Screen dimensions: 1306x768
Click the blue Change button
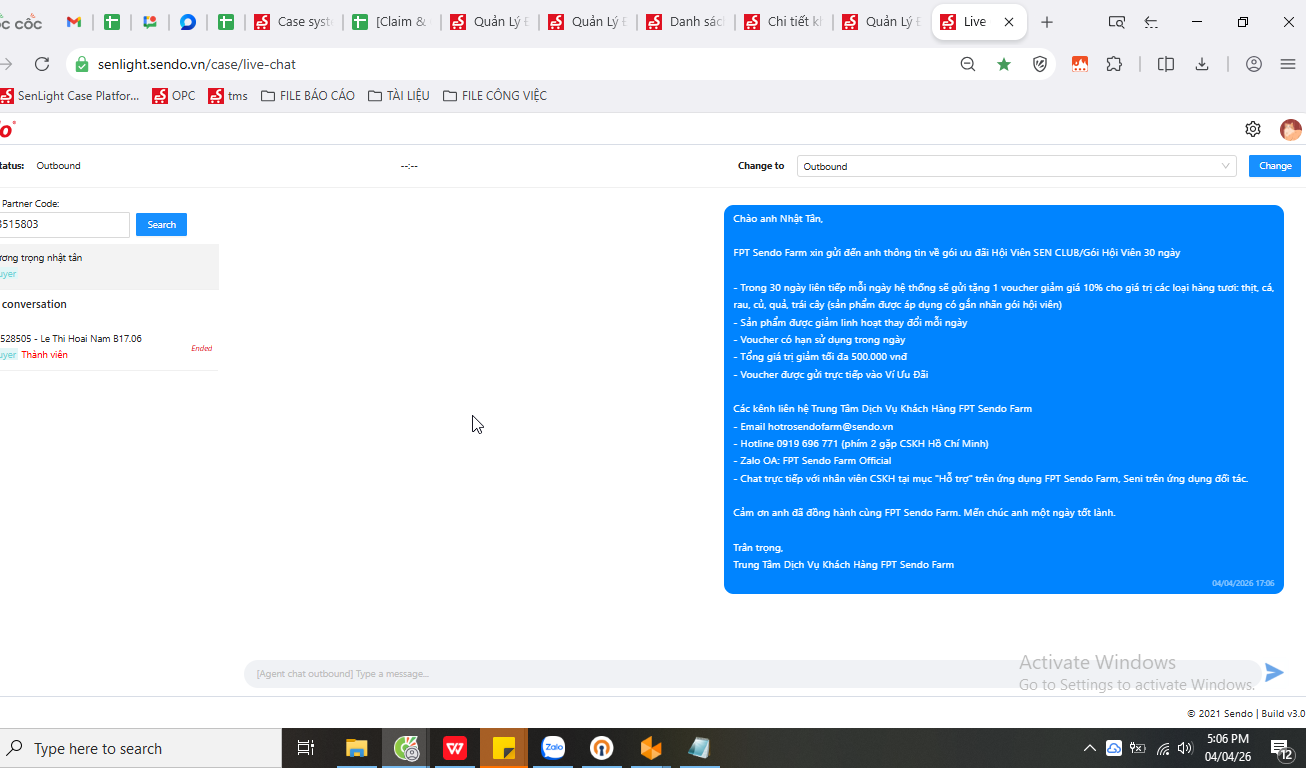pos(1275,166)
